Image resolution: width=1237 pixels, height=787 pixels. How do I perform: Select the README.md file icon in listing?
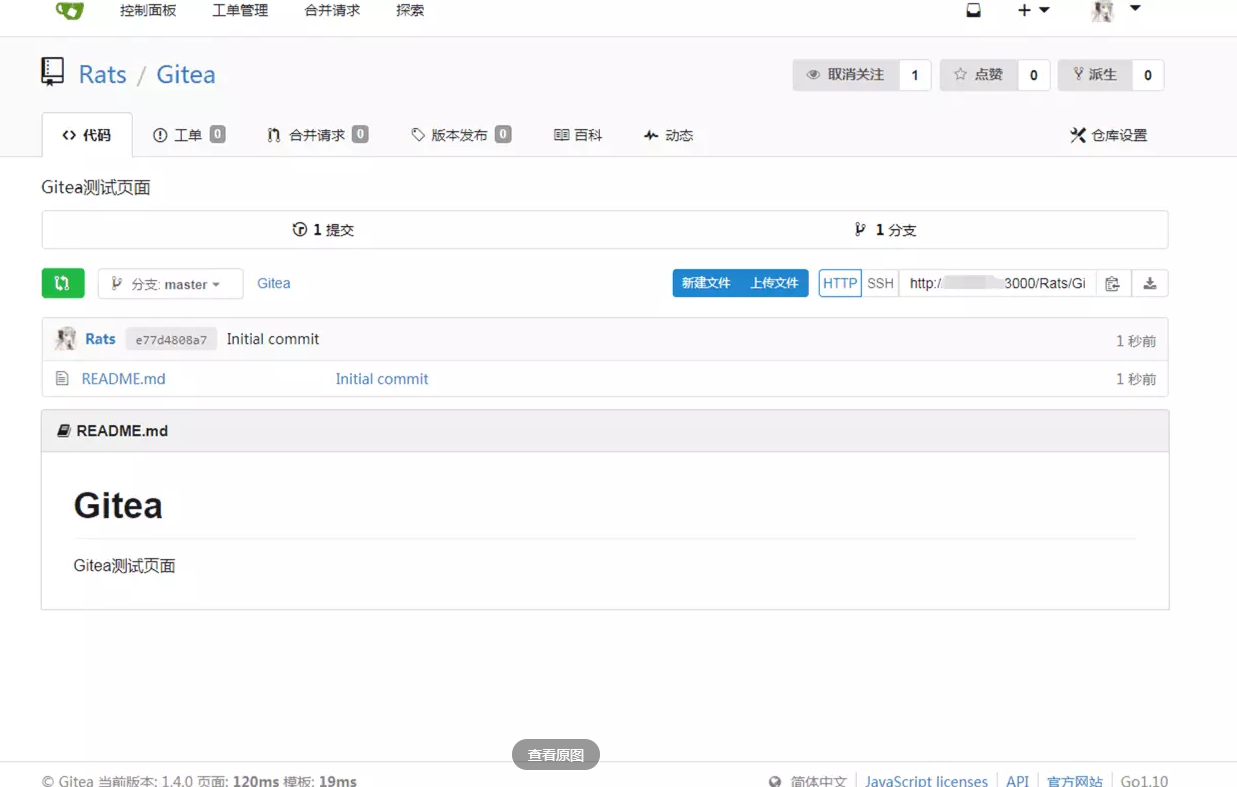pos(62,378)
